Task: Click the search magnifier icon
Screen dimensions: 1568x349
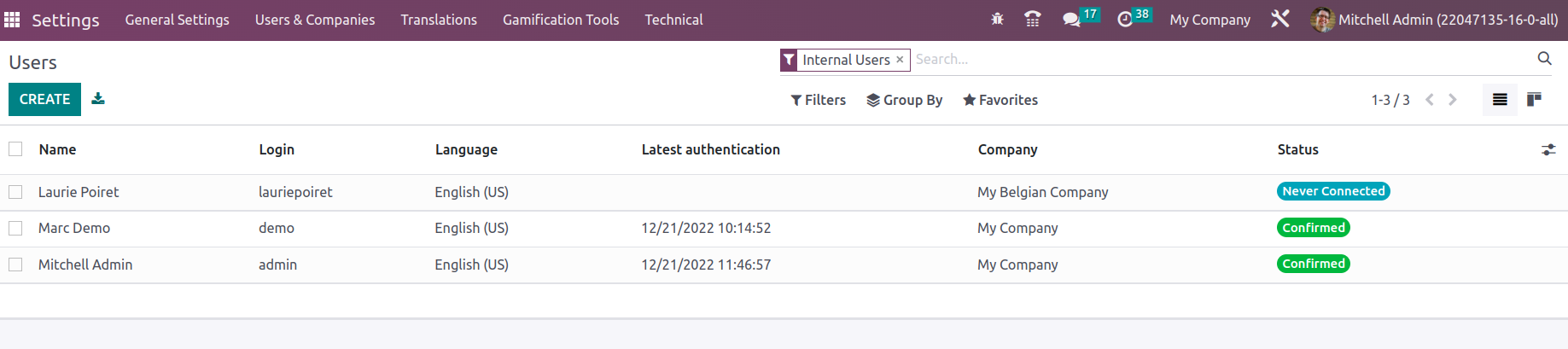Action: pos(1544,59)
